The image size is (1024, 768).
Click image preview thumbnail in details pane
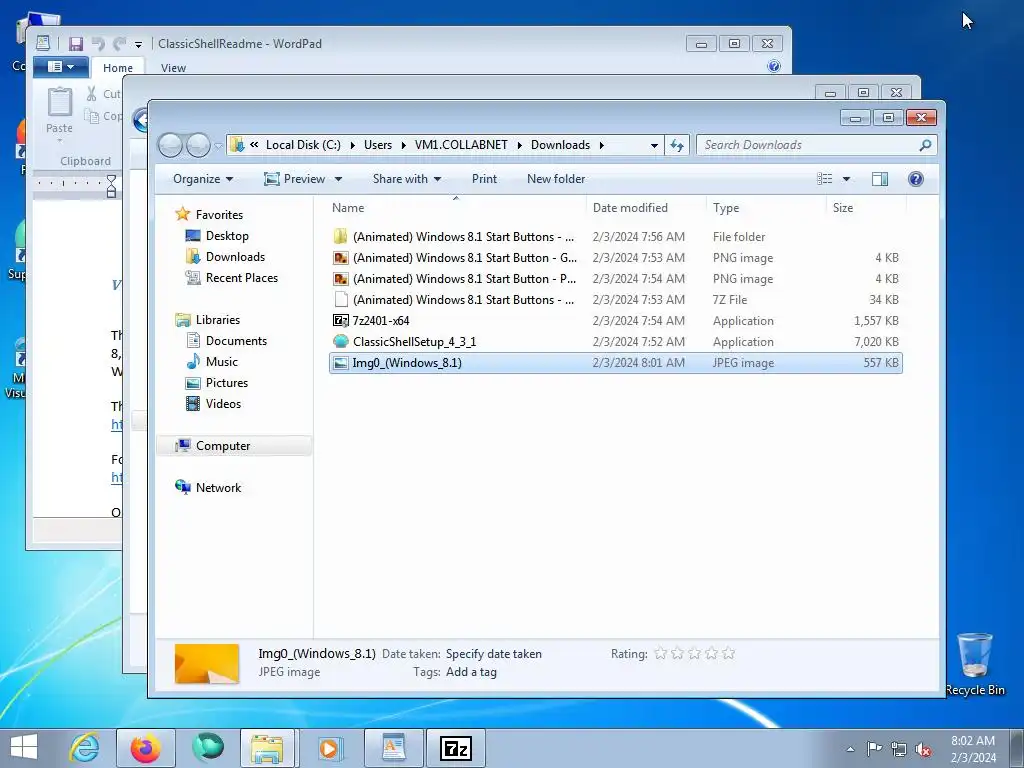coord(206,664)
